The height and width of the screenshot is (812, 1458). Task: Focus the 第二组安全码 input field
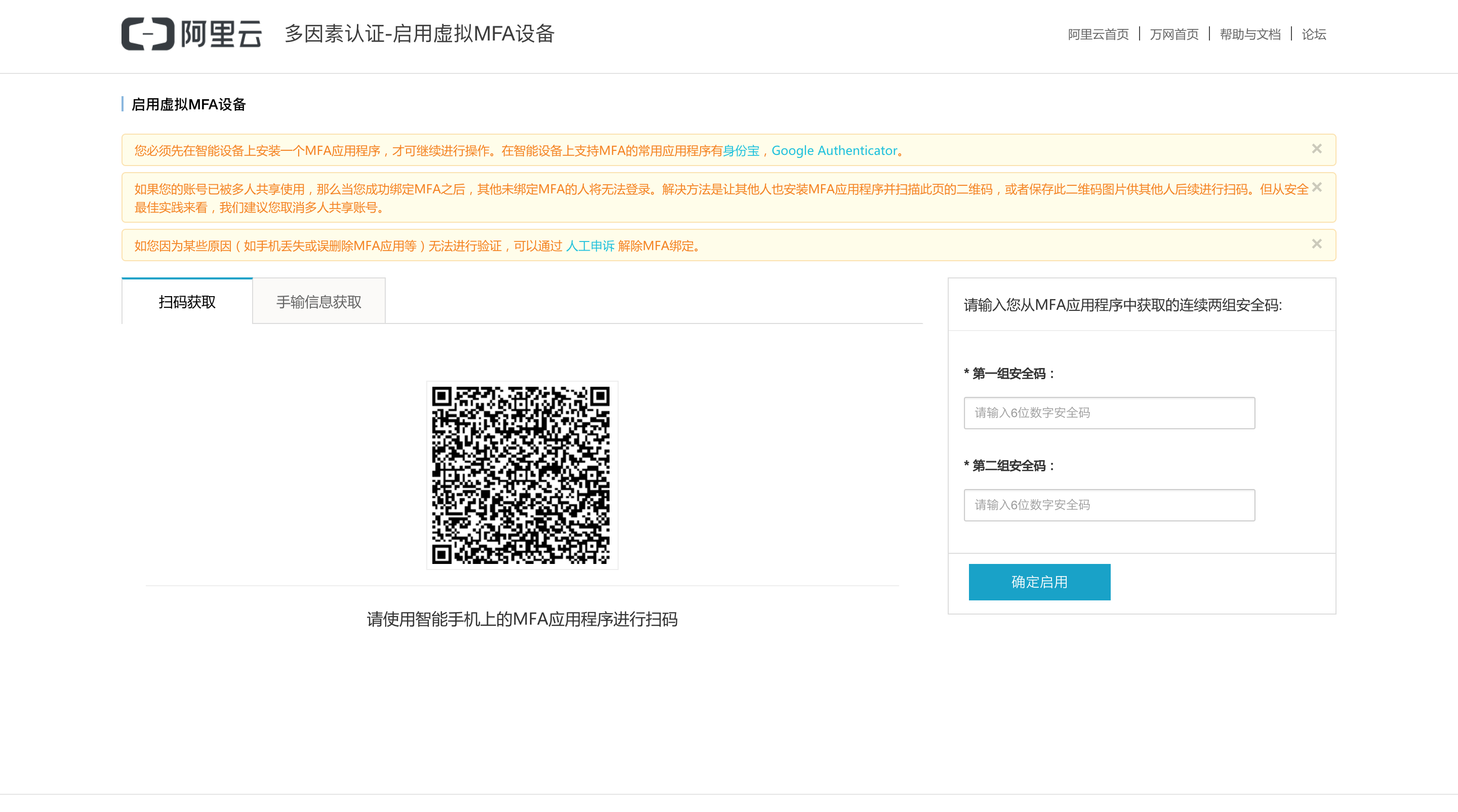coord(1109,505)
